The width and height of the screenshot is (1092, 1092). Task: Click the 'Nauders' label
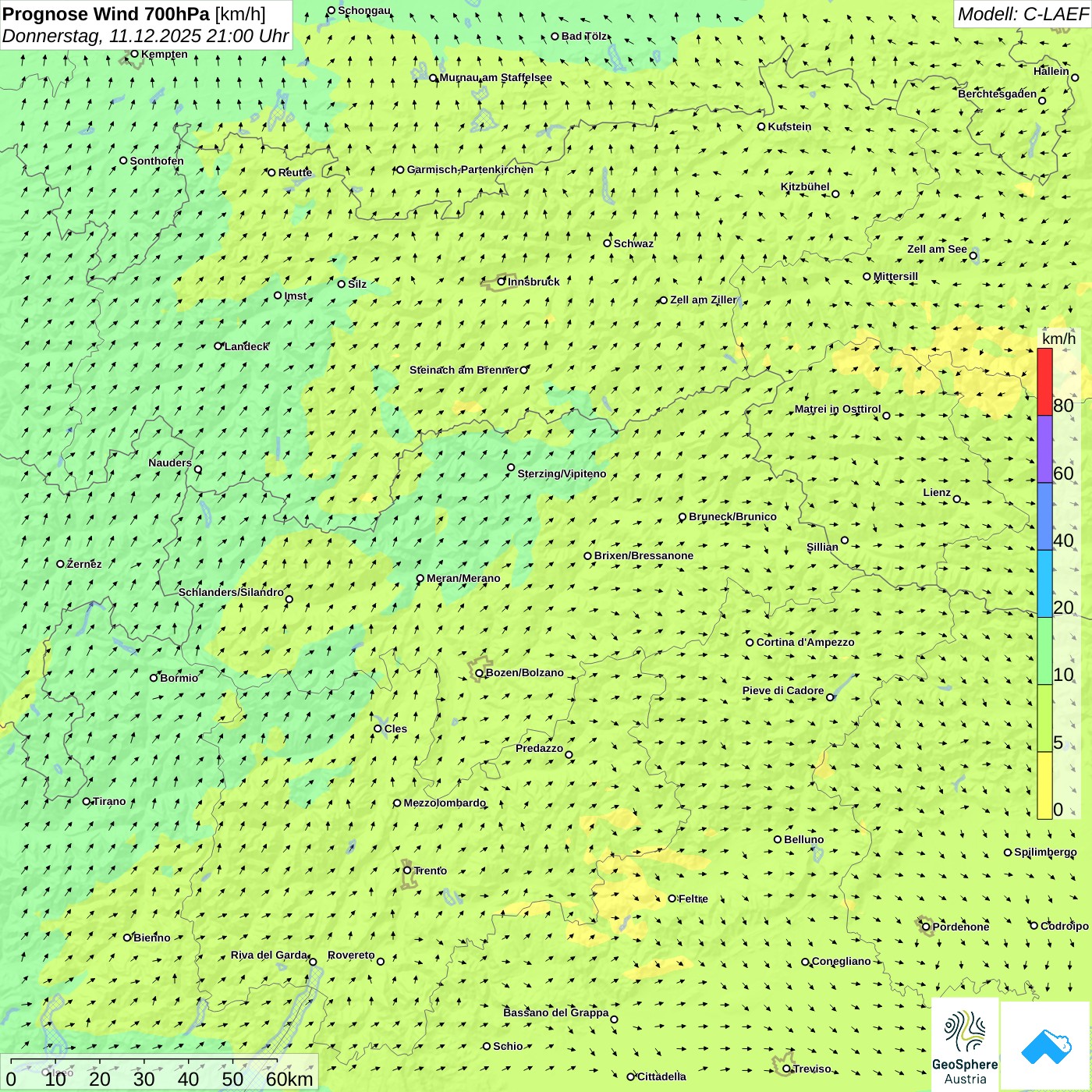pyautogui.click(x=170, y=463)
